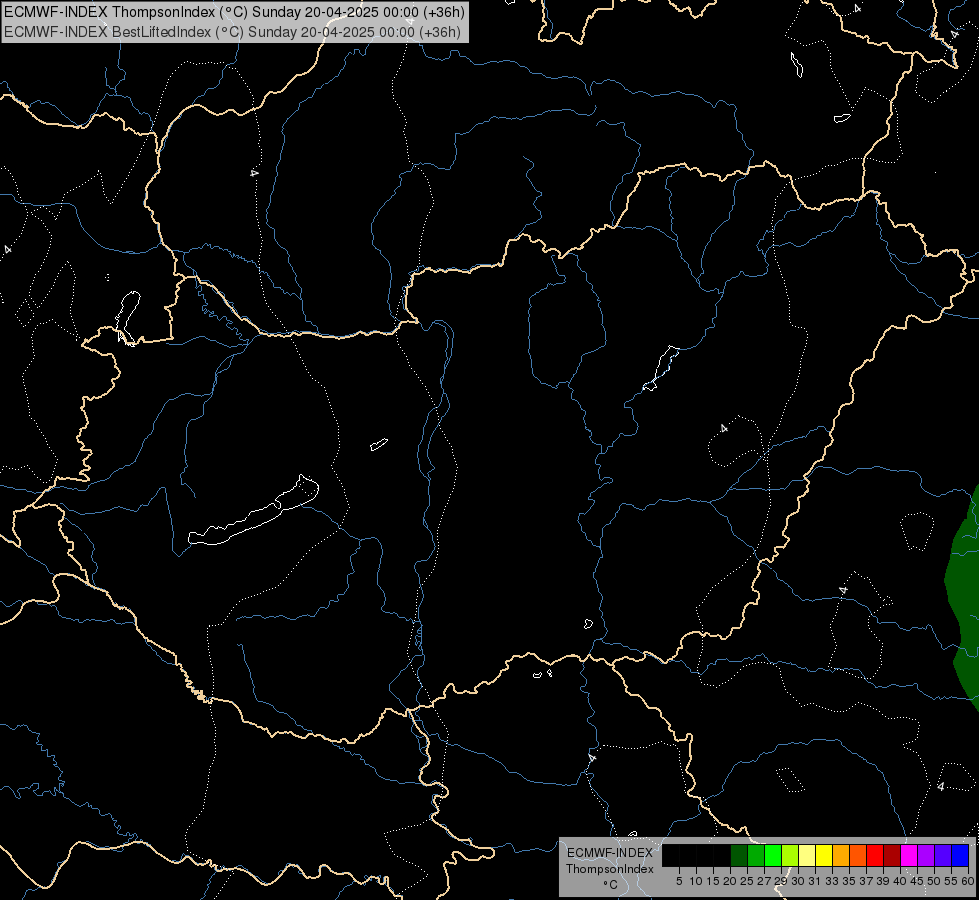Viewport: 979px width, 900px height.
Task: Click the legend value label 40
Action: (x=900, y=881)
